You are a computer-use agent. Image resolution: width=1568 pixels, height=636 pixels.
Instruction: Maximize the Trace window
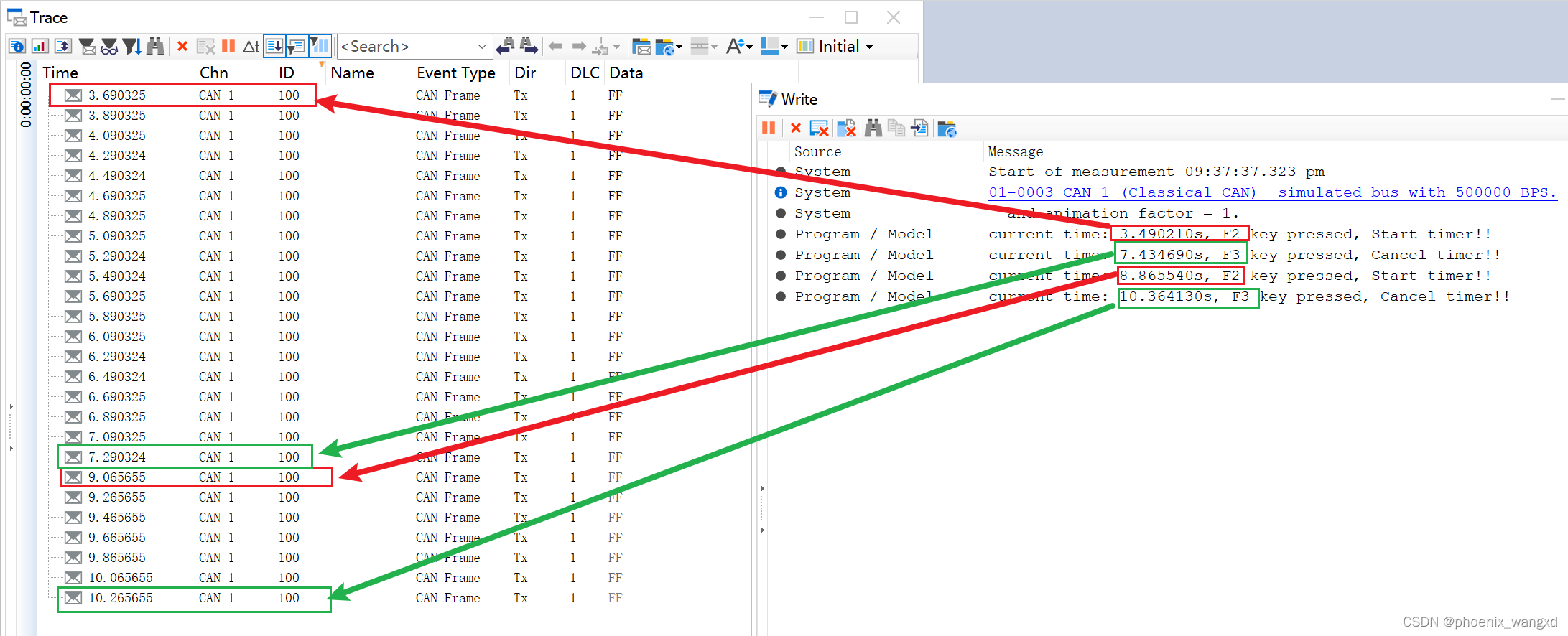[851, 17]
